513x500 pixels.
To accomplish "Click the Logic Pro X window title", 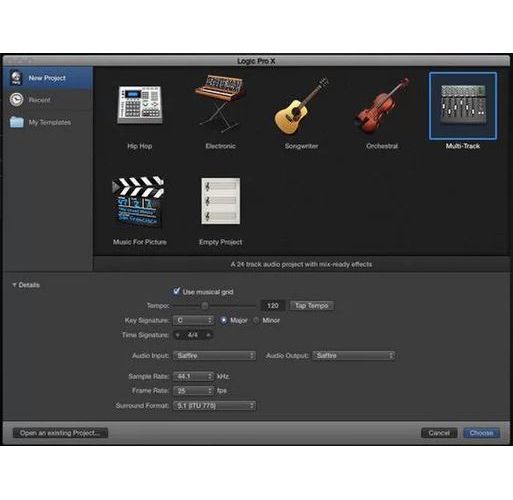I will [x=256, y=61].
